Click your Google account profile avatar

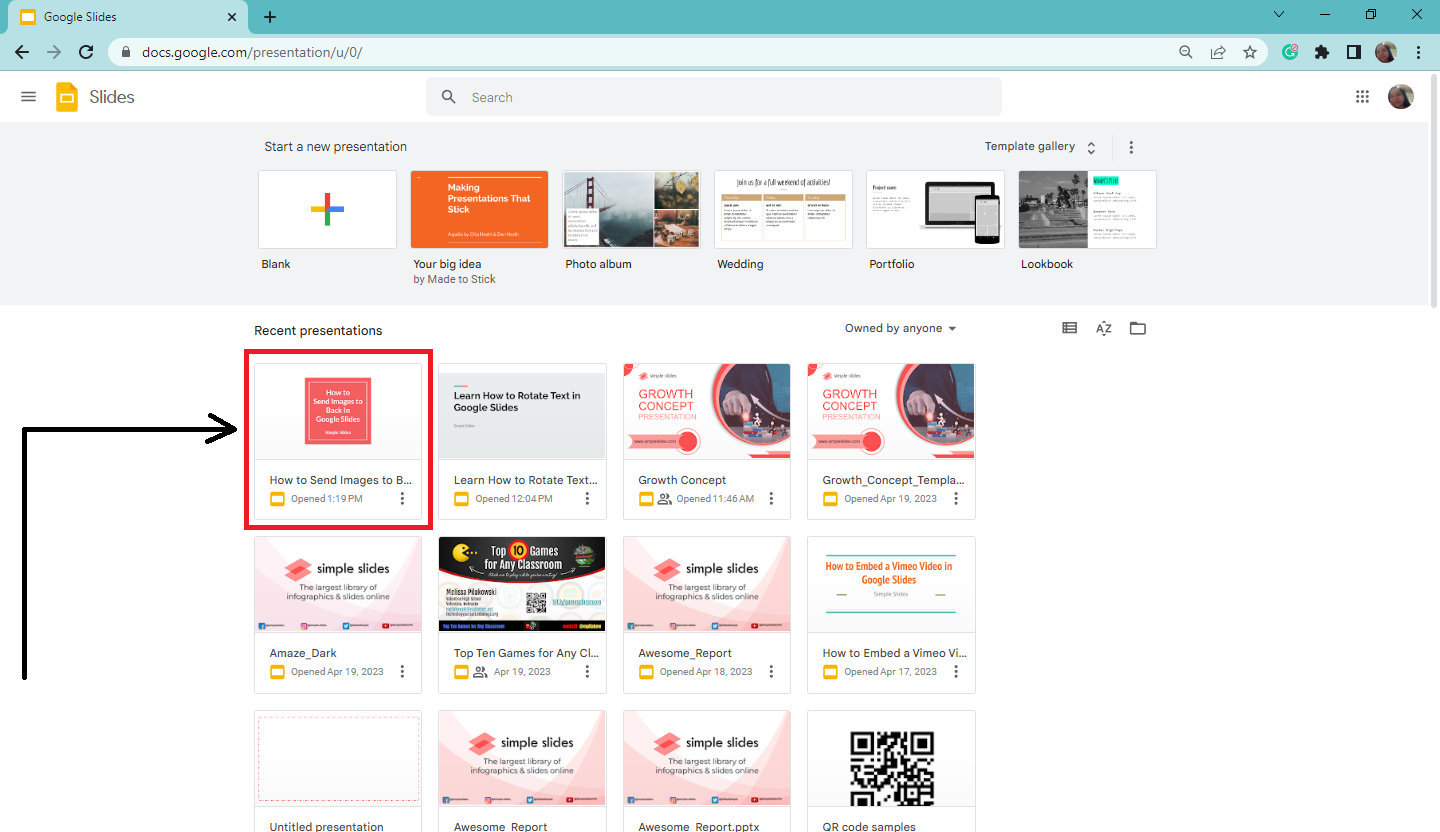pos(1401,96)
